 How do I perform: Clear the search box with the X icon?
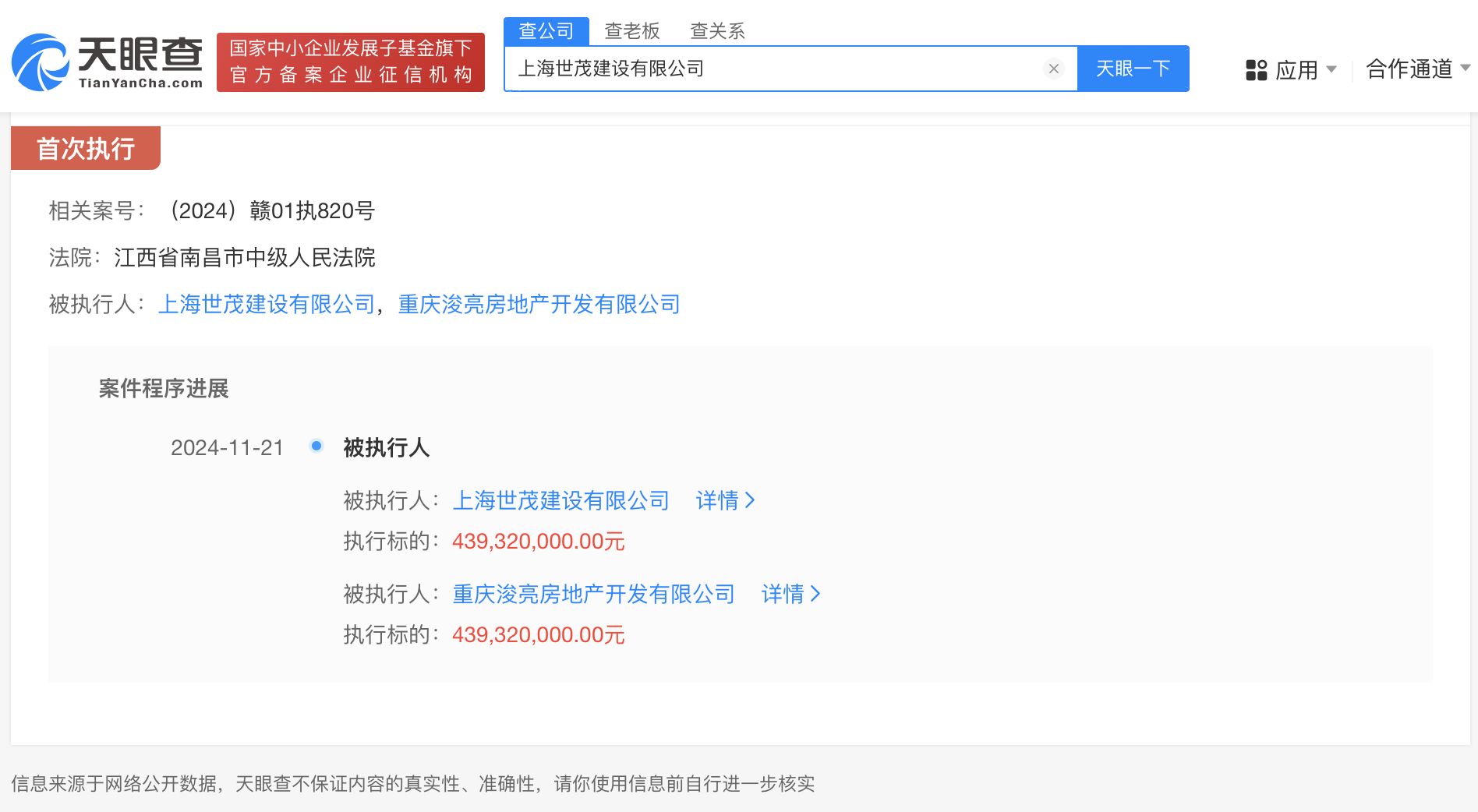[1054, 69]
